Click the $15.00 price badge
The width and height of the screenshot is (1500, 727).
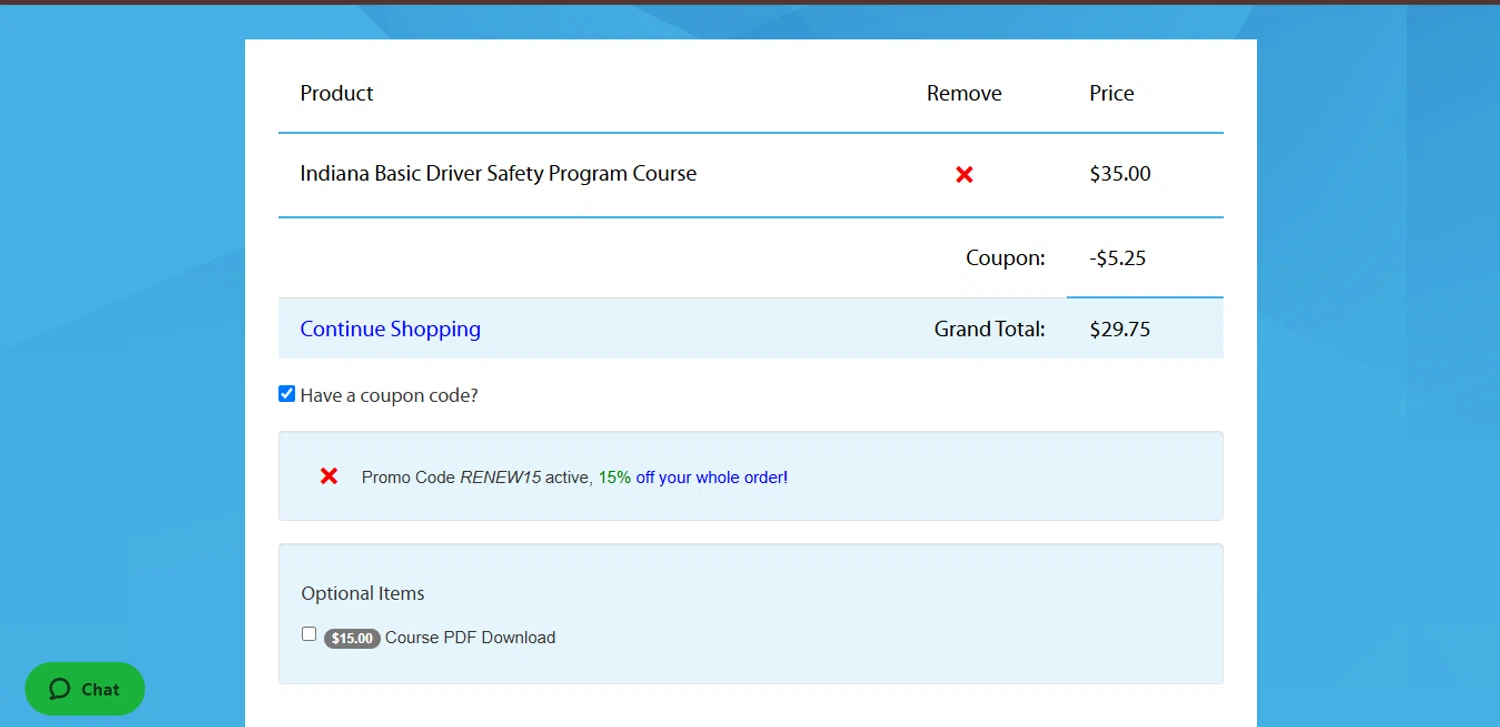click(352, 638)
